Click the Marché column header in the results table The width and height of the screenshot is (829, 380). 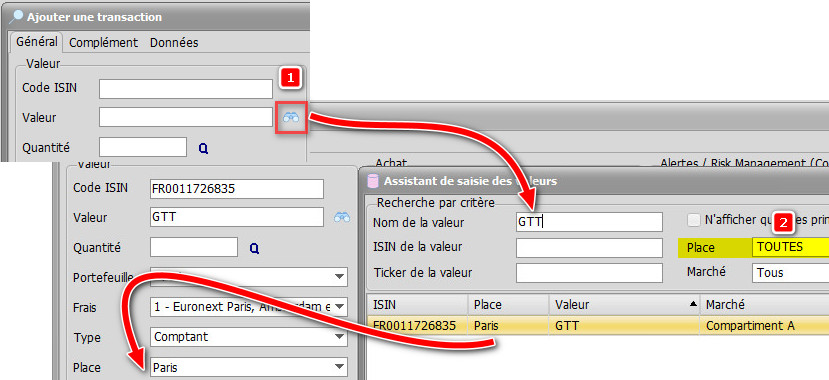coord(764,304)
